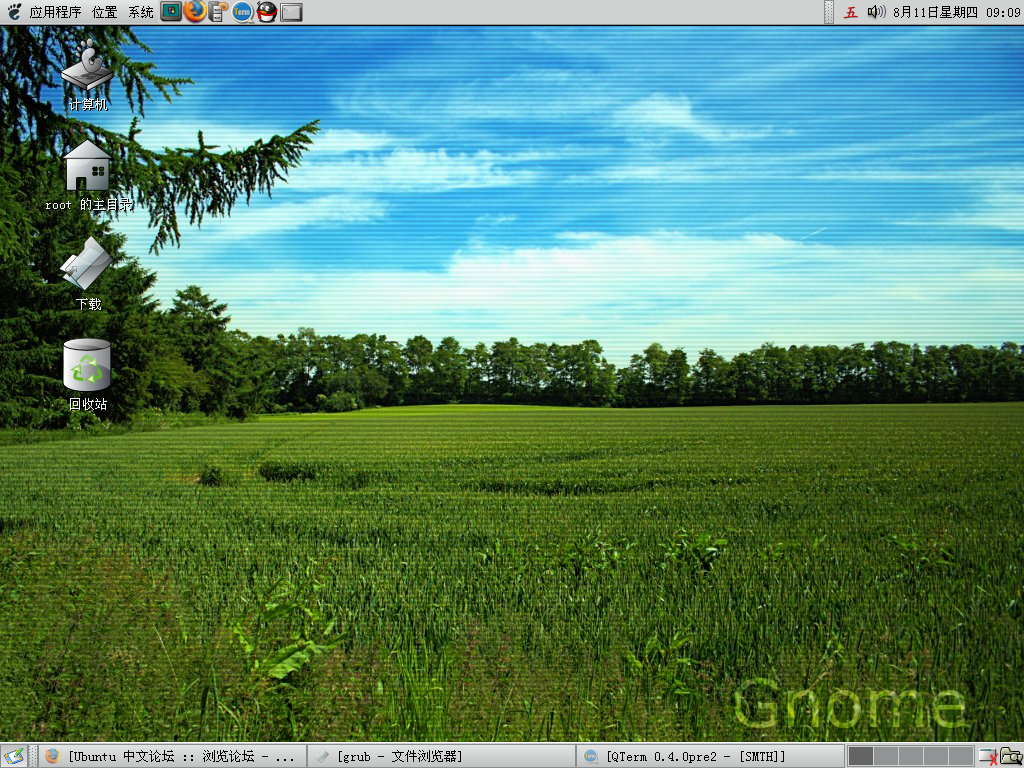Switch to Ubuntu 中文论坛 Firefox window
1024x768 pixels.
point(172,756)
